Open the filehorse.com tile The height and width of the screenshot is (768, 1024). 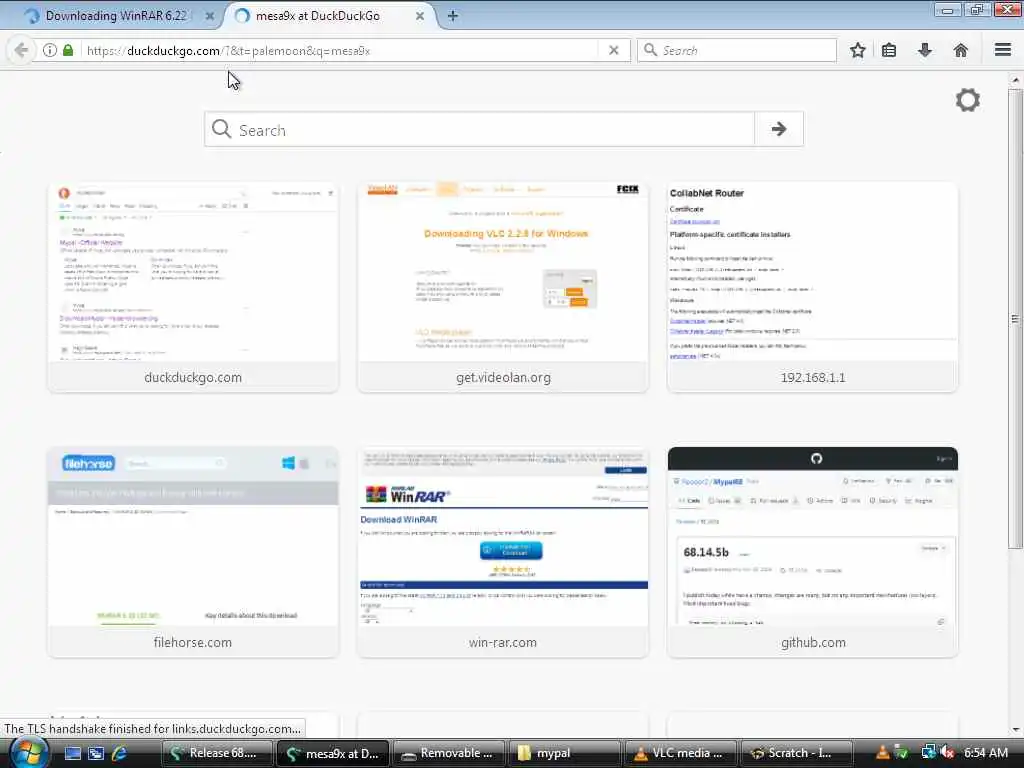193,552
